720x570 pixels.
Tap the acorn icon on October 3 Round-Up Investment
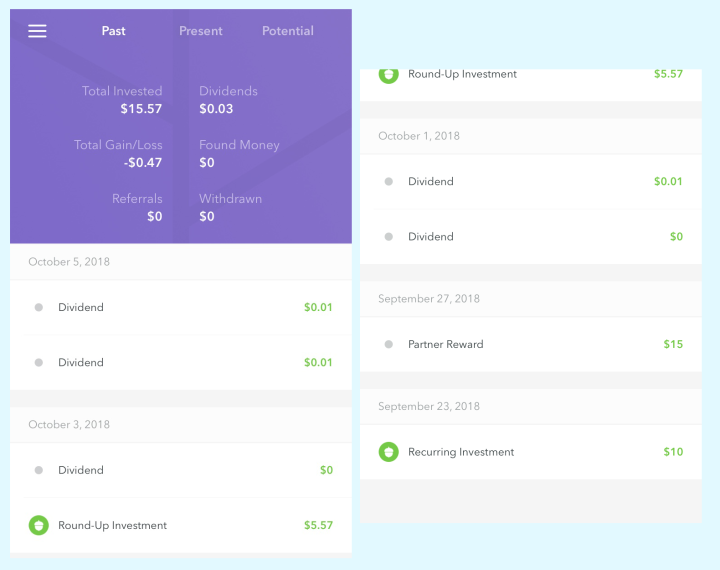coord(39,525)
